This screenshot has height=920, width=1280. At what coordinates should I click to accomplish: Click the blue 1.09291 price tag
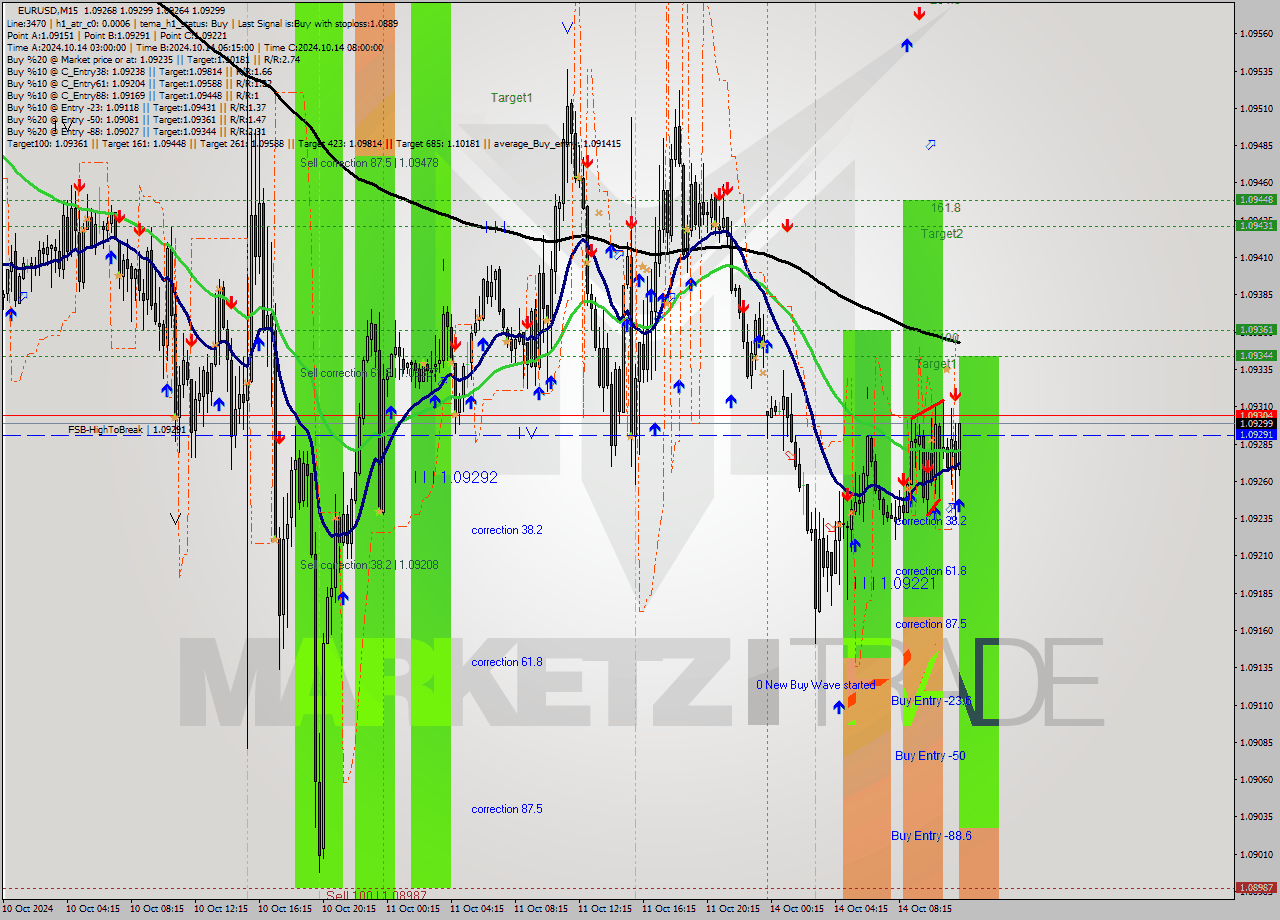coord(1256,435)
